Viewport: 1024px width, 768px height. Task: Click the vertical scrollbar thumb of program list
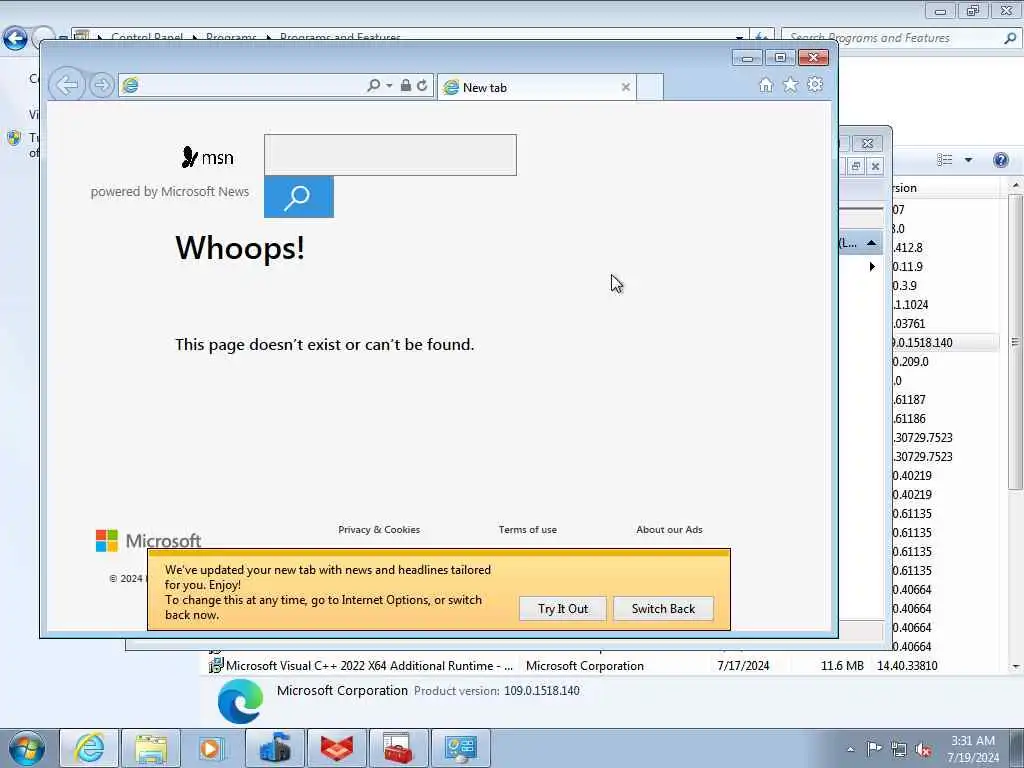click(1016, 342)
